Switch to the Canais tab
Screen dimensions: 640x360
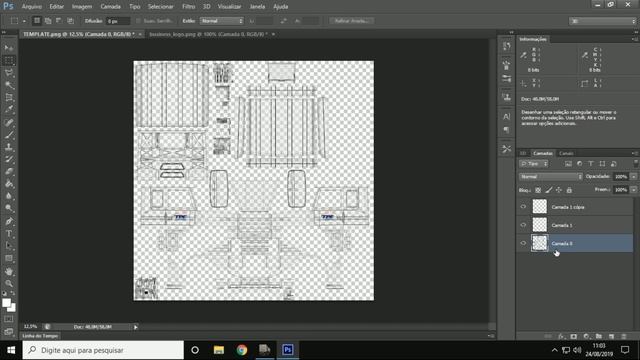click(566, 153)
